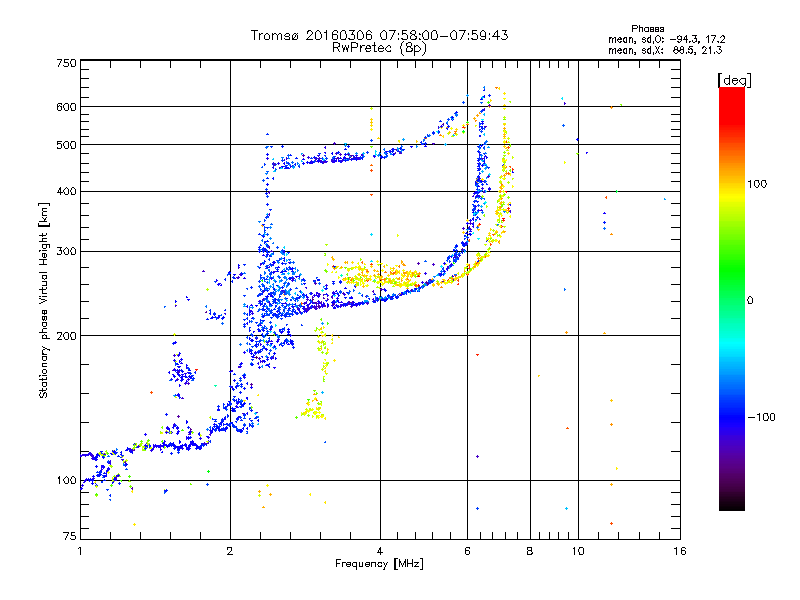Click the y-axis tick label '500'
Viewport: 800px width, 600px height.
coord(66,145)
